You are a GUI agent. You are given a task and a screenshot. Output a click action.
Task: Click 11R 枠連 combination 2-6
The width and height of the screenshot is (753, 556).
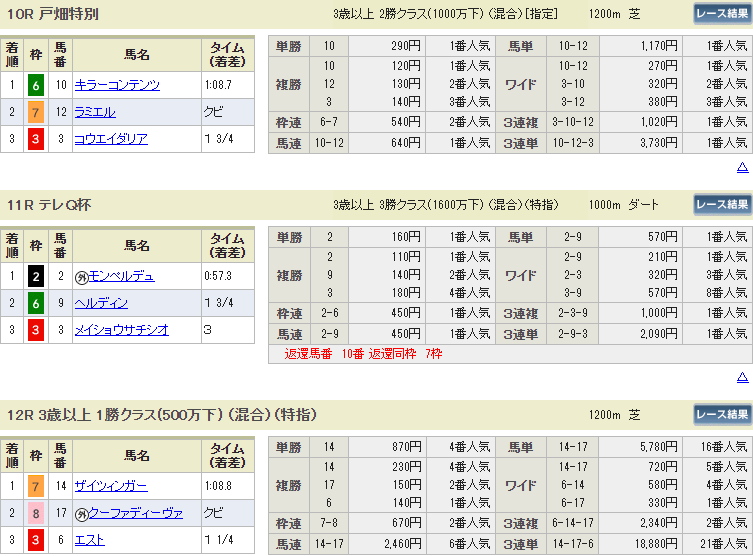pyautogui.click(x=329, y=313)
